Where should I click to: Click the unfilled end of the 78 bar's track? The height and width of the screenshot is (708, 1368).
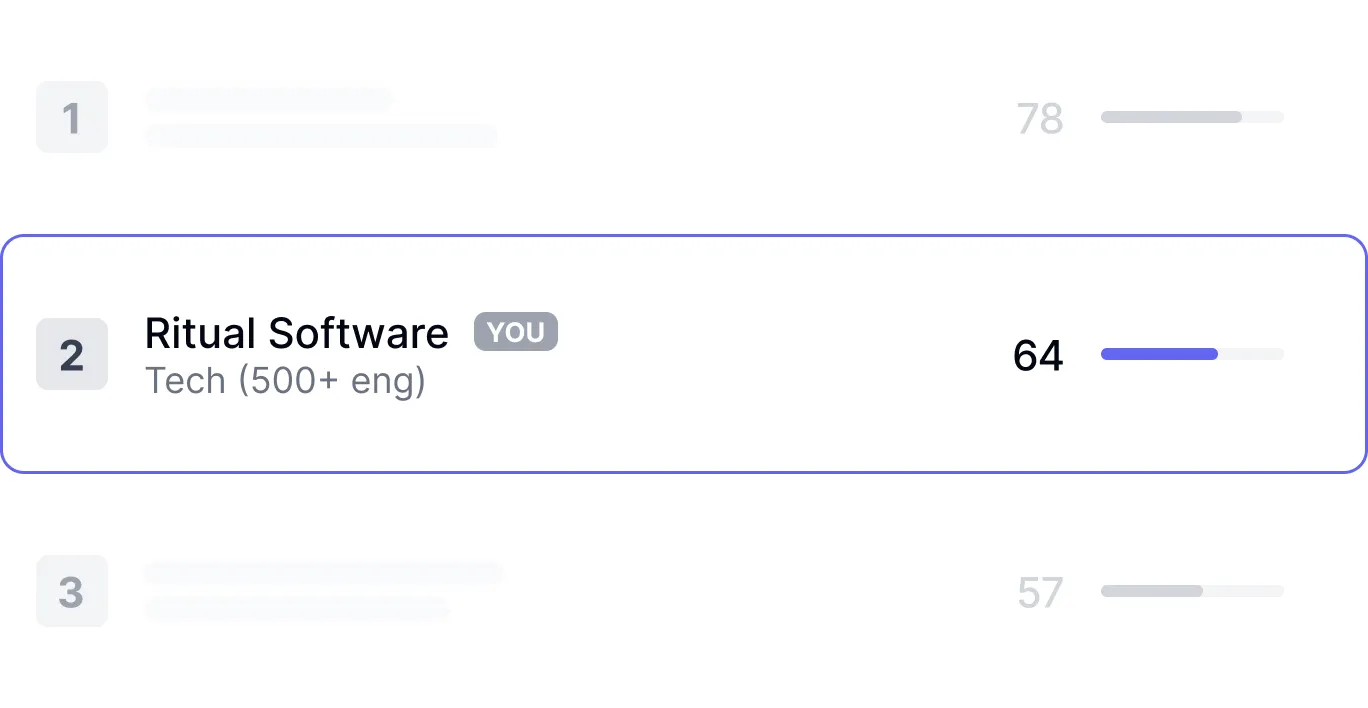coord(1263,117)
